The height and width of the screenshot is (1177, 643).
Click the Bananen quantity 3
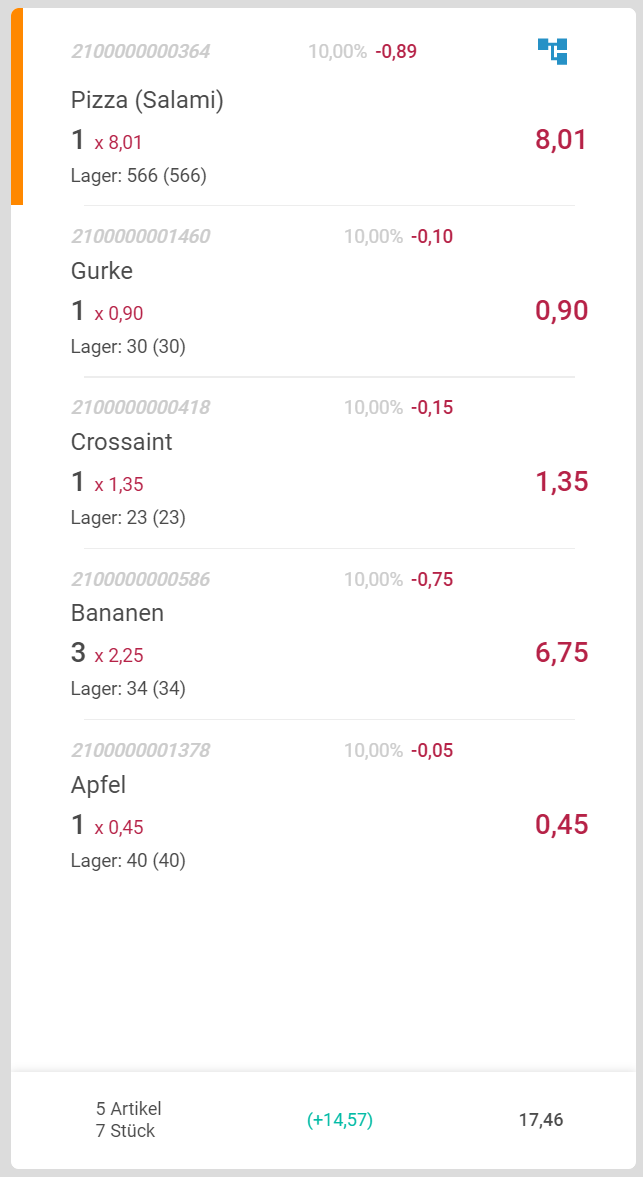pos(79,653)
